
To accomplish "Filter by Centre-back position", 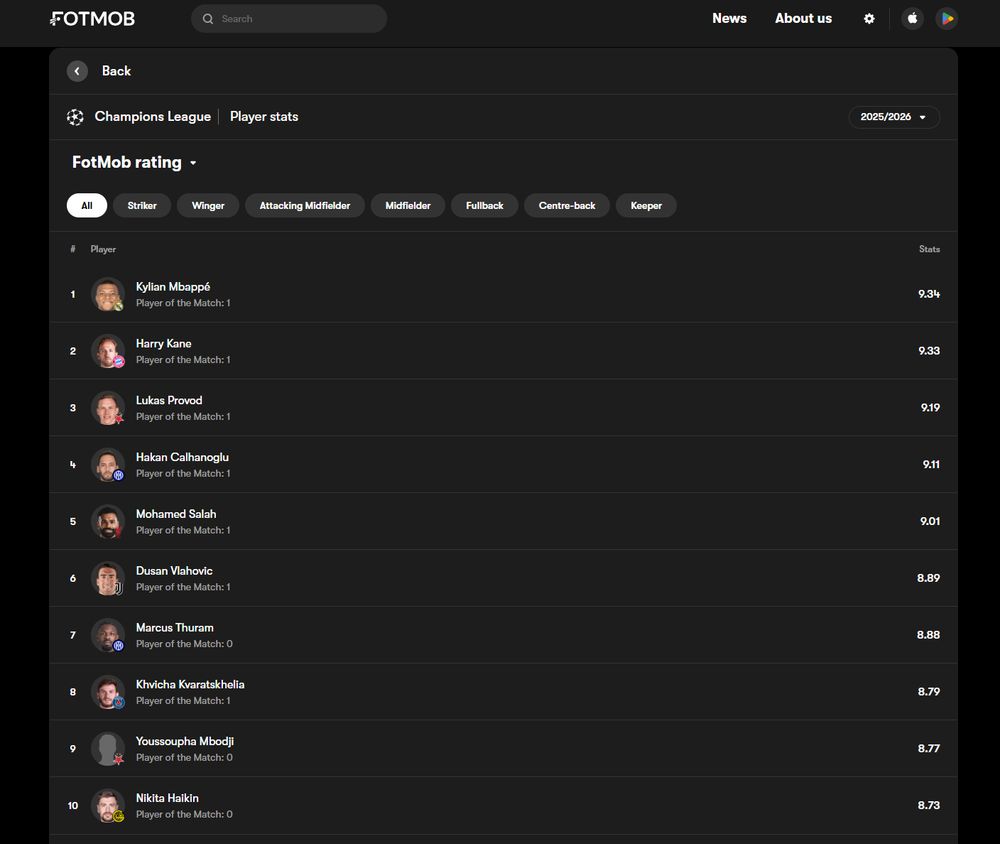I will (566, 205).
